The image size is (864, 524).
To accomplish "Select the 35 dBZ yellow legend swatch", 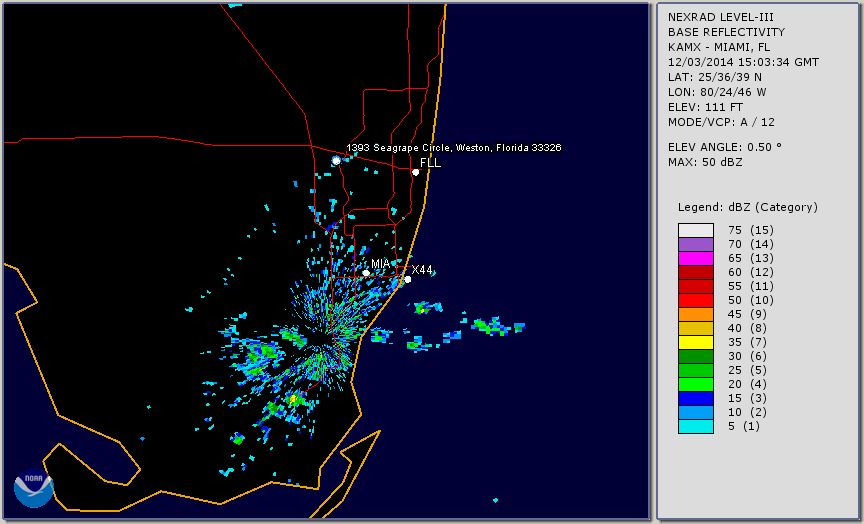I will (x=696, y=342).
